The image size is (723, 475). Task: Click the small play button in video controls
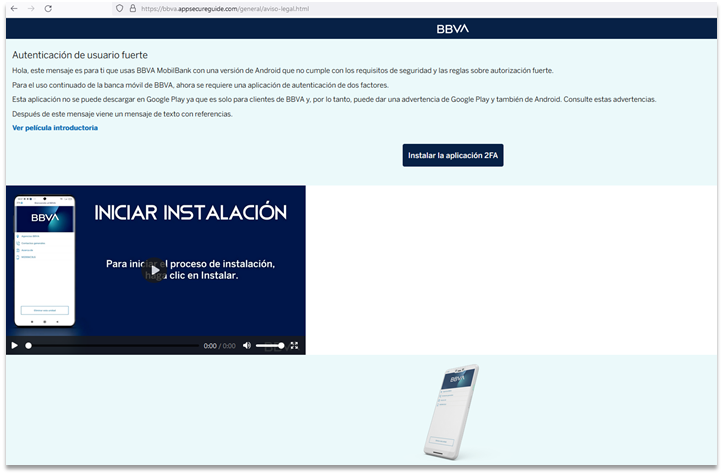click(x=15, y=345)
